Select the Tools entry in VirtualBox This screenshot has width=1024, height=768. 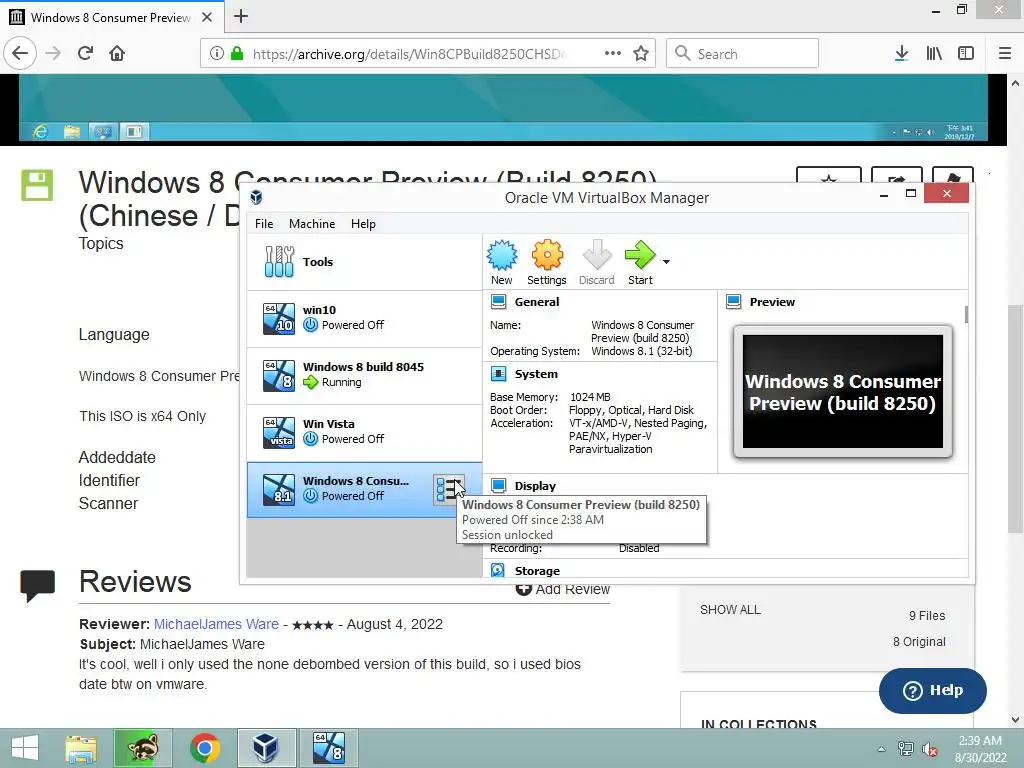(x=364, y=262)
